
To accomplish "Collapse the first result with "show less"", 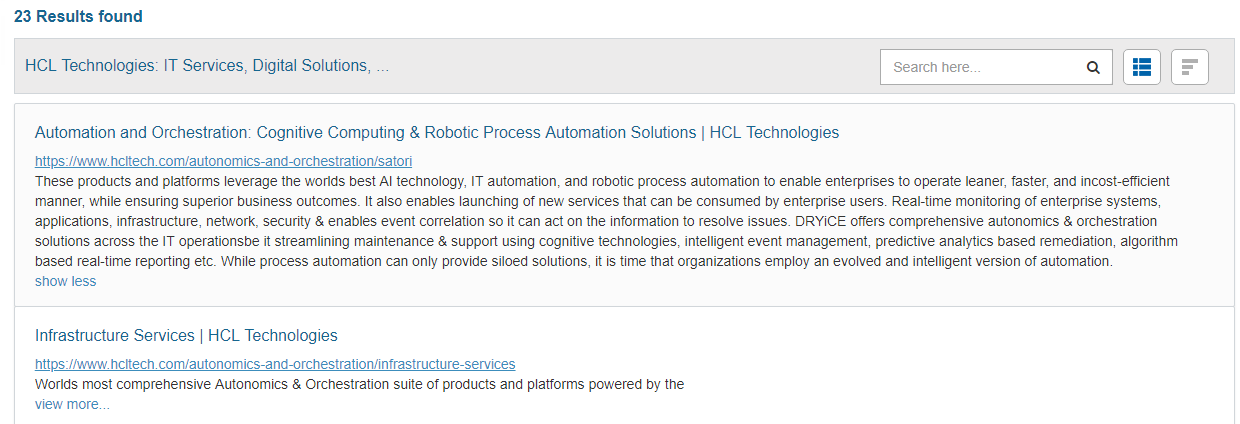I will [65, 281].
